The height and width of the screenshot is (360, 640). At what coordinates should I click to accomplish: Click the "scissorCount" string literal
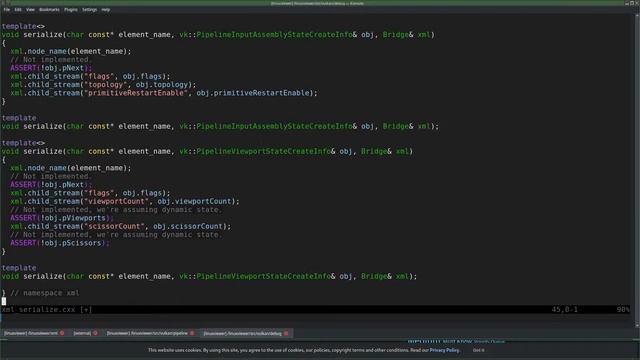click(x=114, y=226)
